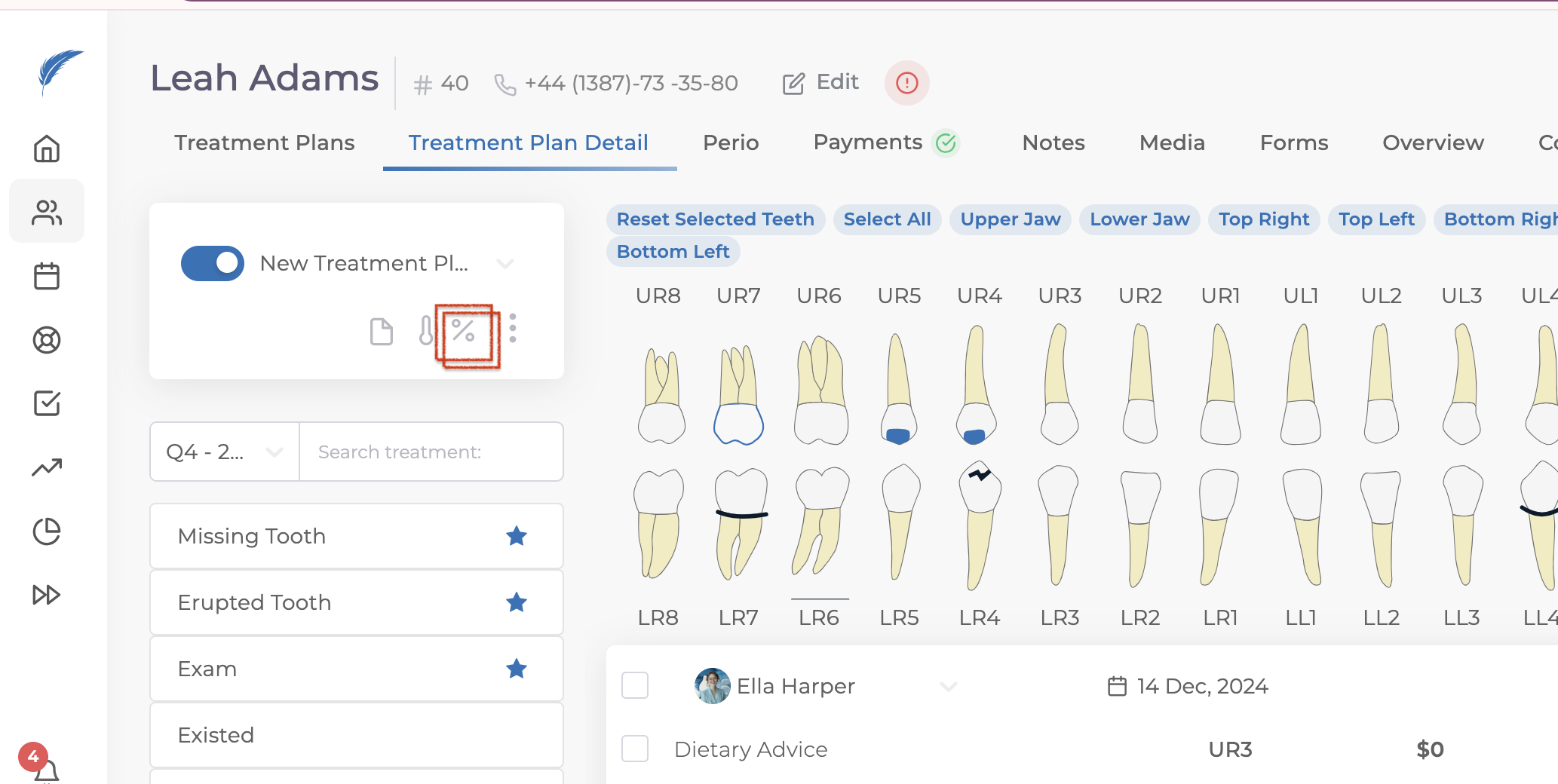This screenshot has height=784, width=1558.
Task: Open the tasks checklist sidebar icon
Action: click(x=47, y=403)
